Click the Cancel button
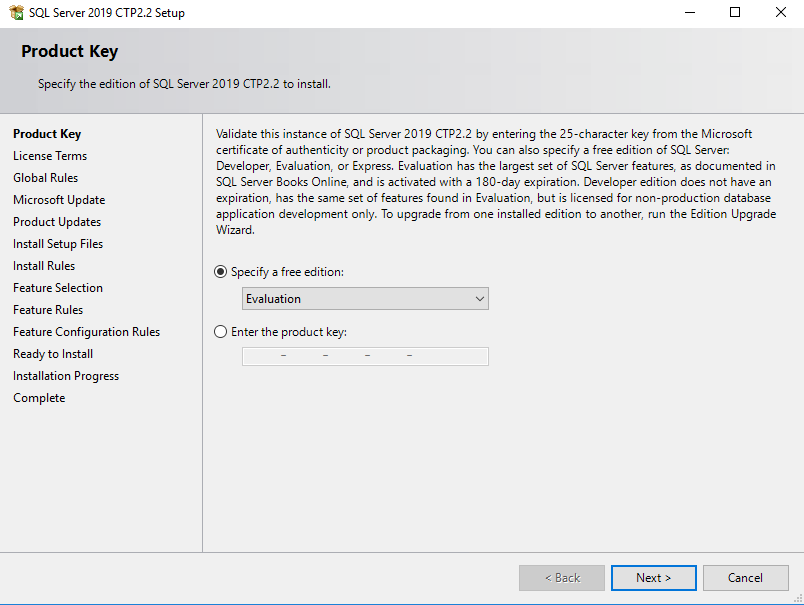The image size is (804, 605). (x=745, y=578)
